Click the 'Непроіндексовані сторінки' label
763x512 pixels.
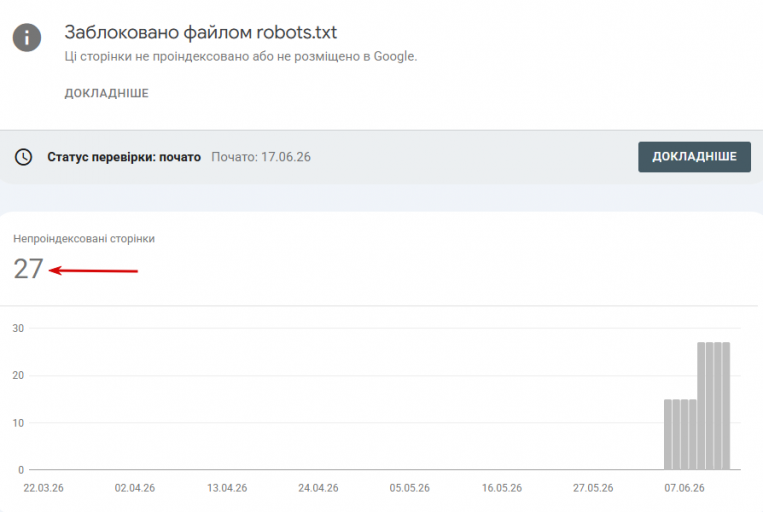click(84, 238)
